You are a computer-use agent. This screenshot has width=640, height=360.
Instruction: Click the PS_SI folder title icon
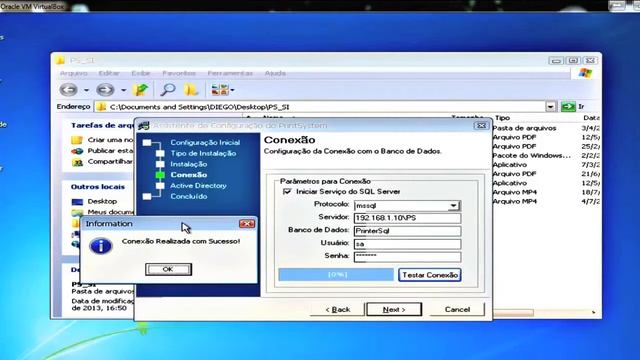(60, 60)
